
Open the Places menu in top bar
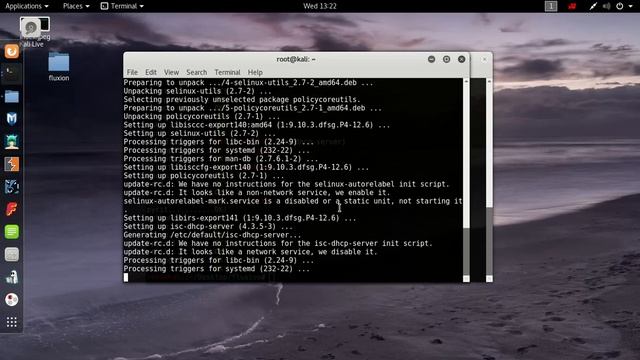[x=76, y=6]
